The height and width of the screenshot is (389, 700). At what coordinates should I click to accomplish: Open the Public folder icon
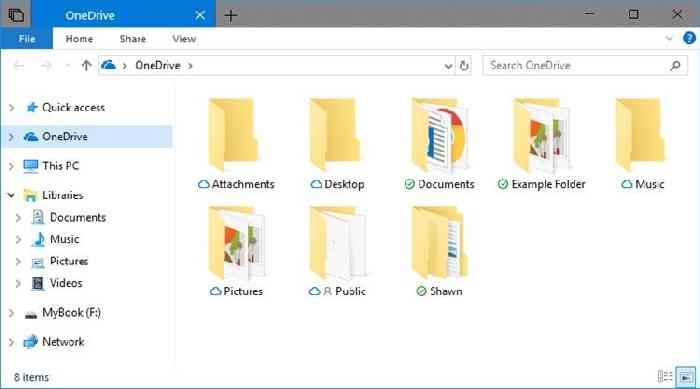pos(338,243)
